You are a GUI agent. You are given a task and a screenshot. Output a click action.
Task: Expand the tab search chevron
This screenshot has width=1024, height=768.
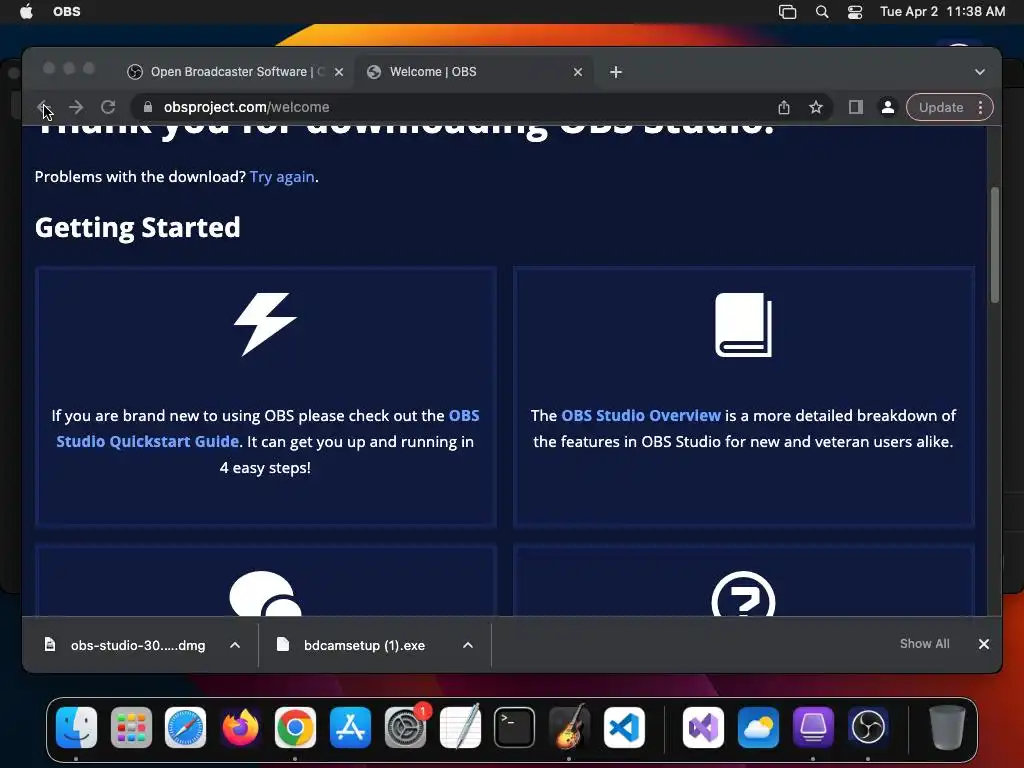click(980, 72)
